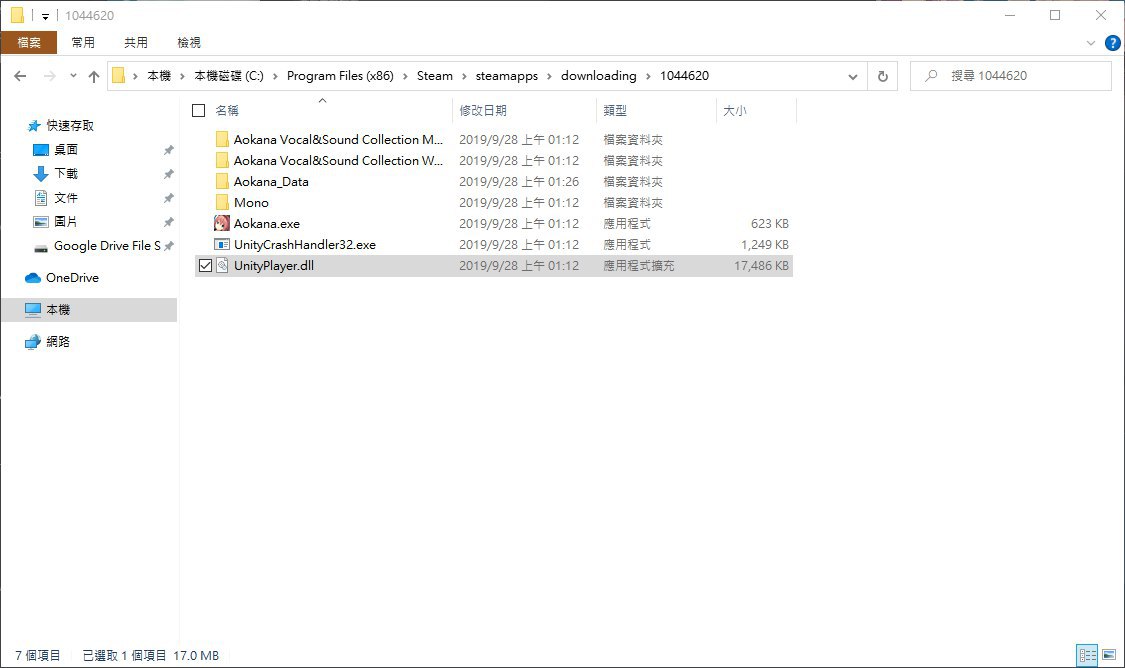The height and width of the screenshot is (668, 1125).
Task: Click the search 1044620 field
Action: [1010, 76]
